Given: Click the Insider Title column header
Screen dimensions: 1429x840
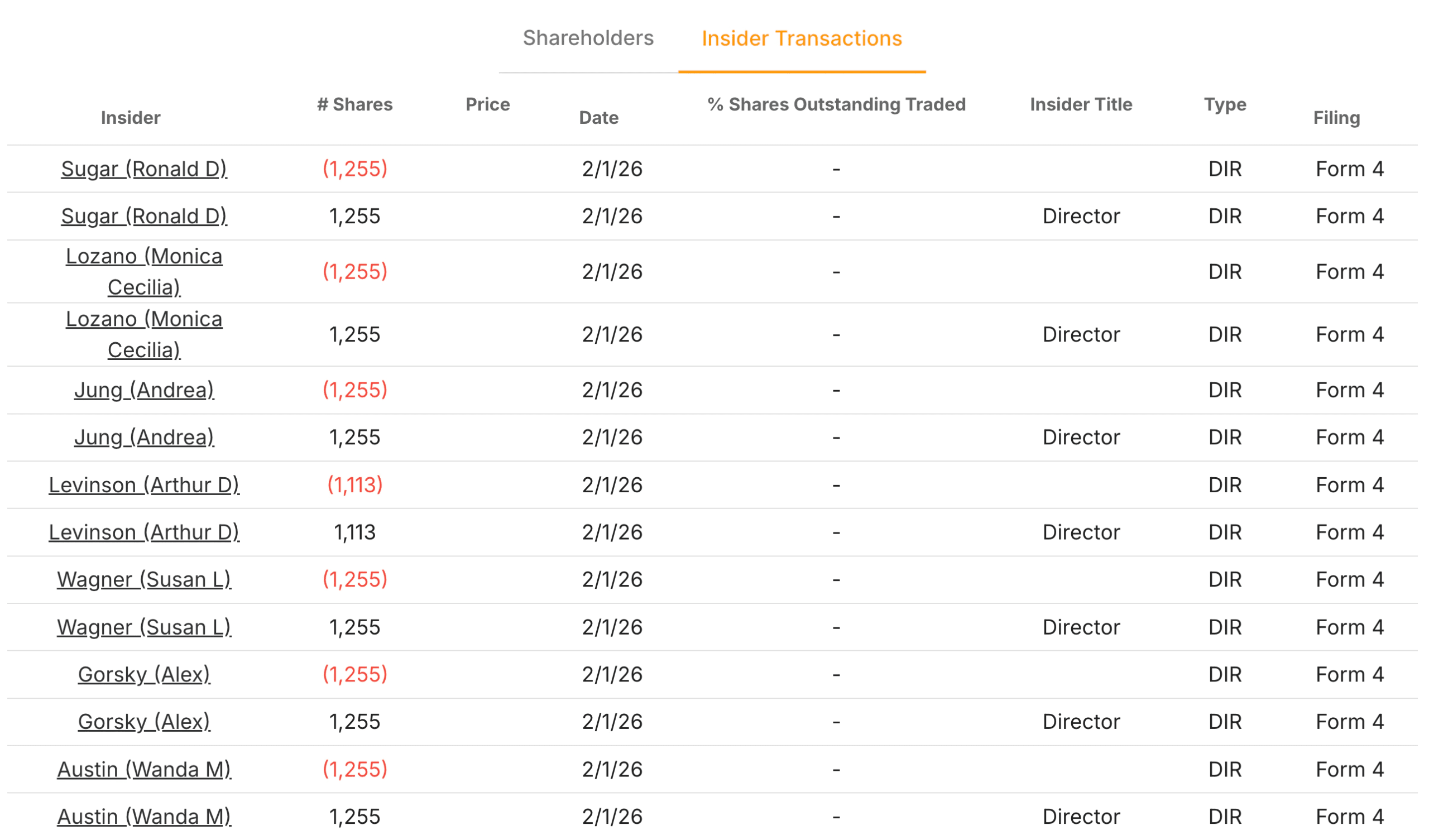Looking at the screenshot, I should [x=1081, y=104].
